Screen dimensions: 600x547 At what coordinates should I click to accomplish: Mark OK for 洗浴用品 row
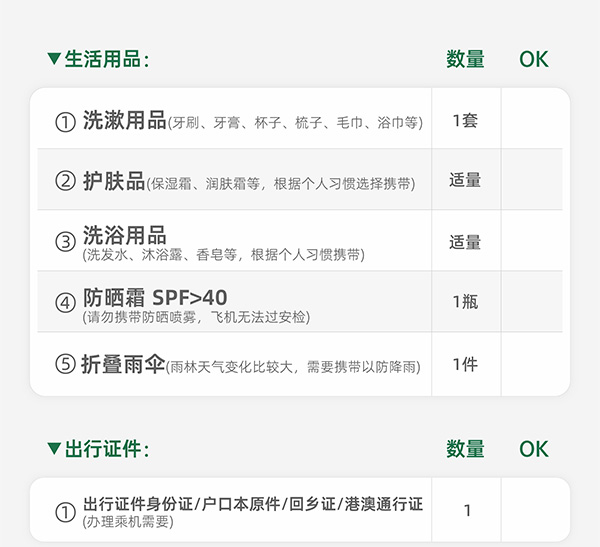(x=534, y=241)
